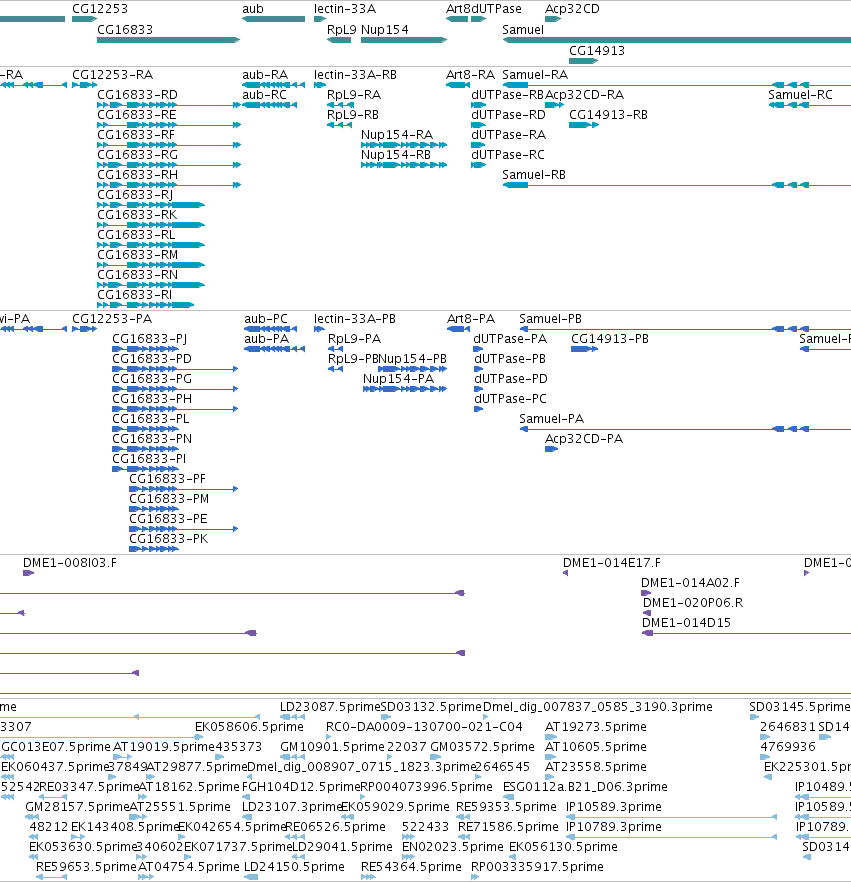
Task: Select protein CG16833-PJ
Action: (150, 339)
